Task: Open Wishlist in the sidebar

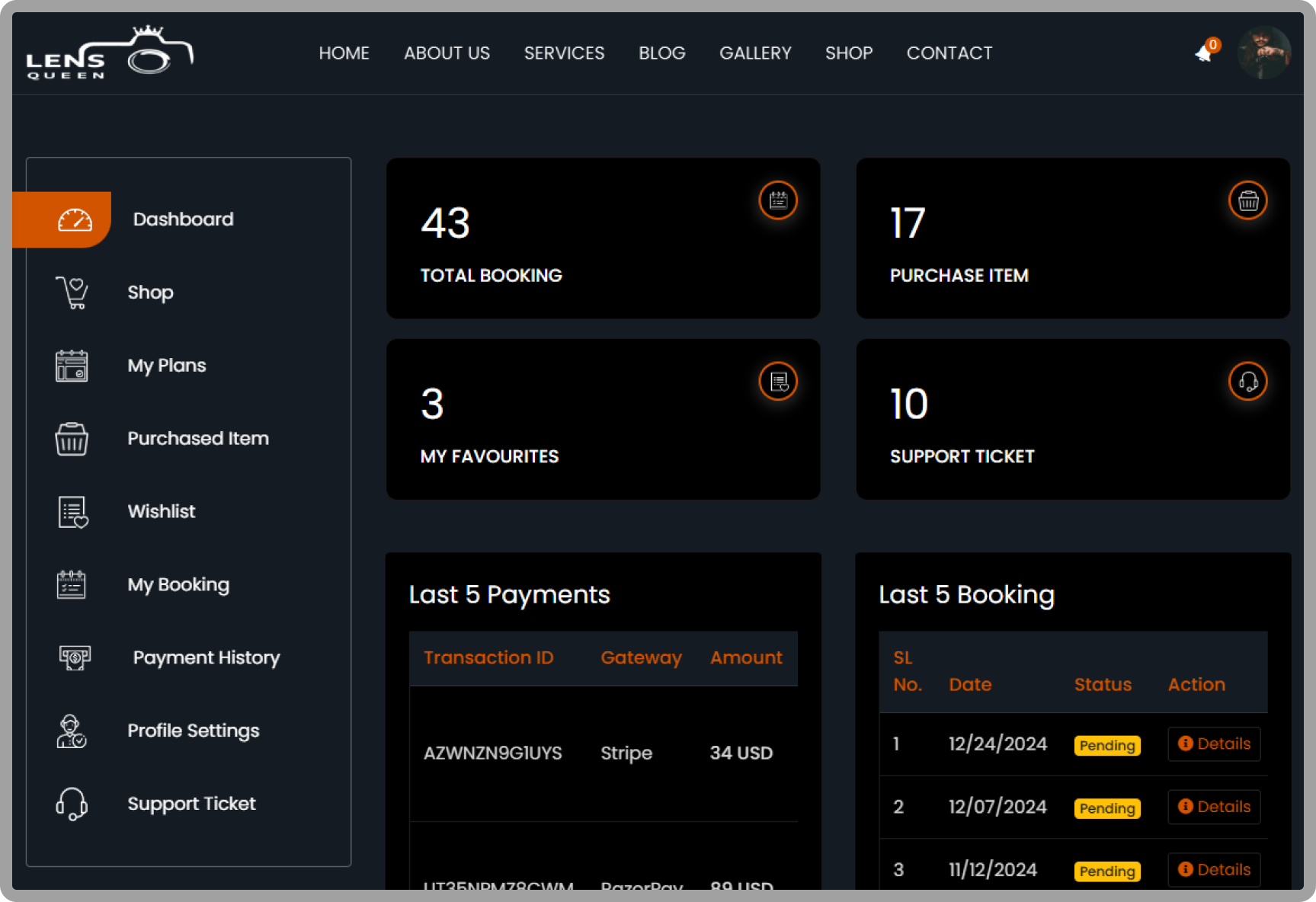Action: [x=162, y=512]
